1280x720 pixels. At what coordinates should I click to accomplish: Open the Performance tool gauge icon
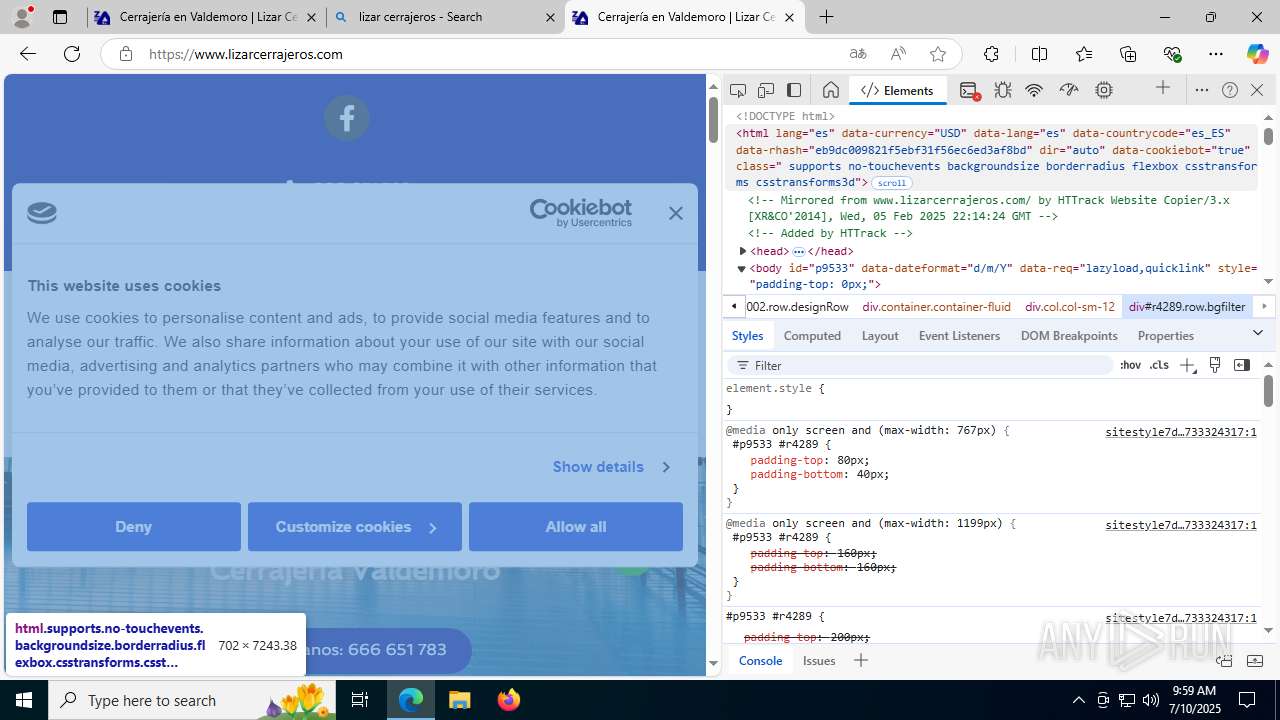pos(1069,90)
